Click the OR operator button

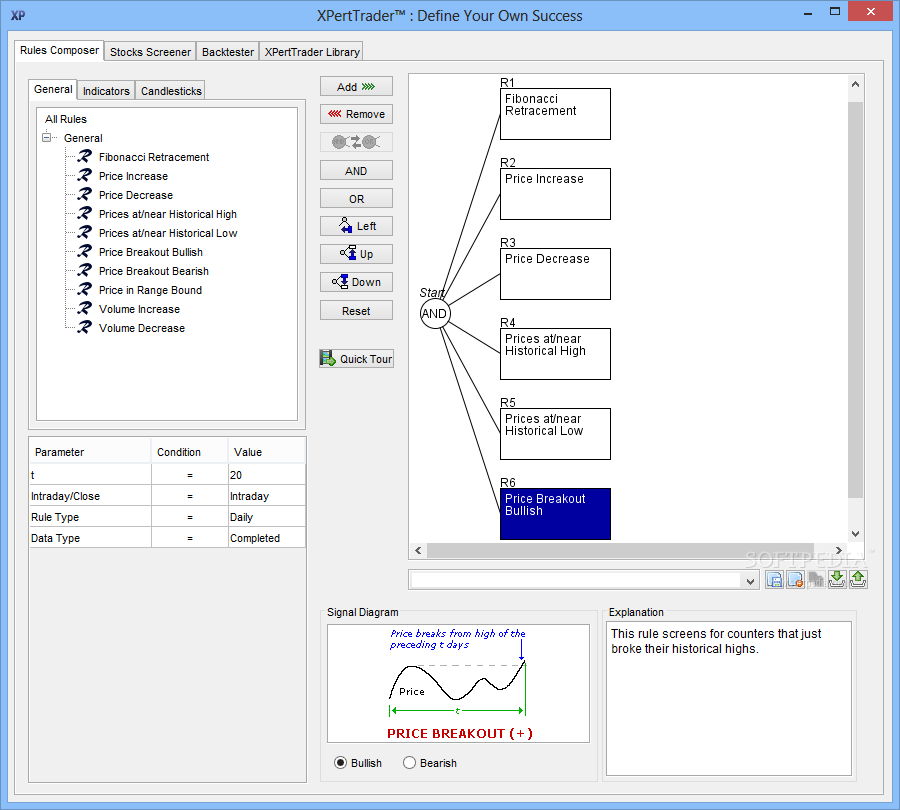click(356, 199)
